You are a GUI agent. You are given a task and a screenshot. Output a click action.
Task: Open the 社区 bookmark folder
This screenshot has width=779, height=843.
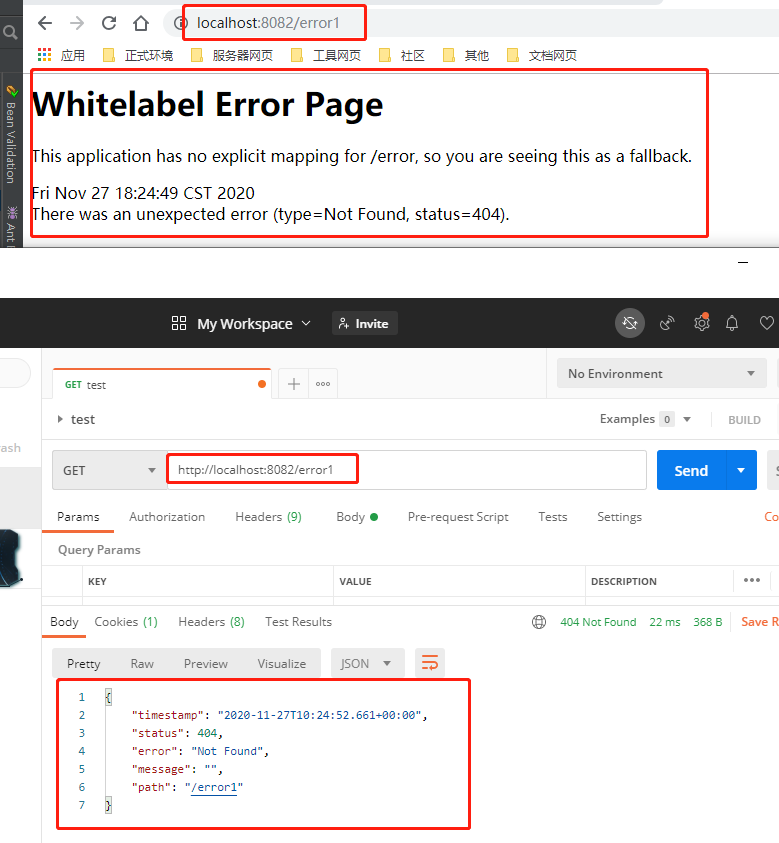point(402,55)
